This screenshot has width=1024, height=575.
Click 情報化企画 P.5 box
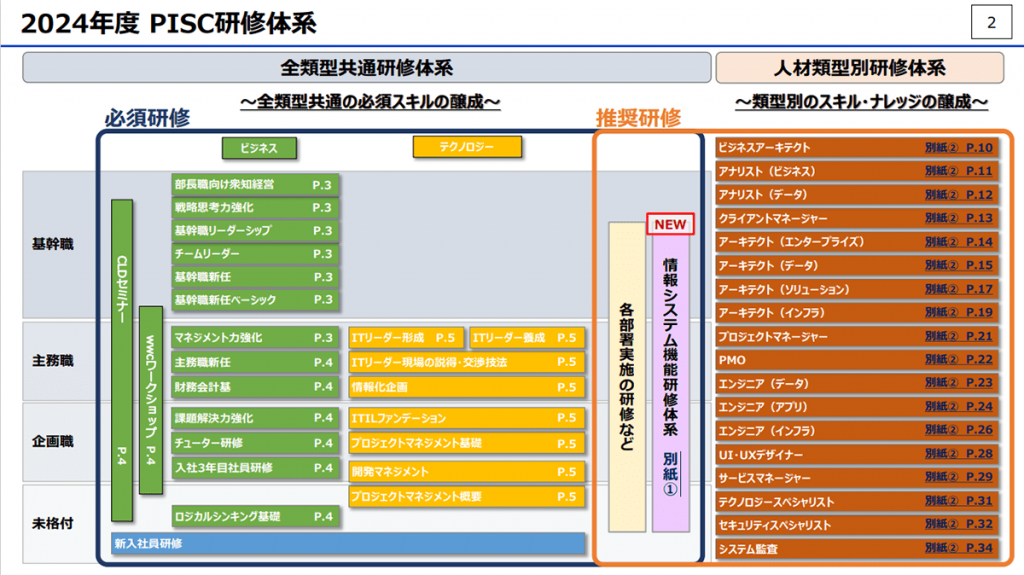pos(466,387)
